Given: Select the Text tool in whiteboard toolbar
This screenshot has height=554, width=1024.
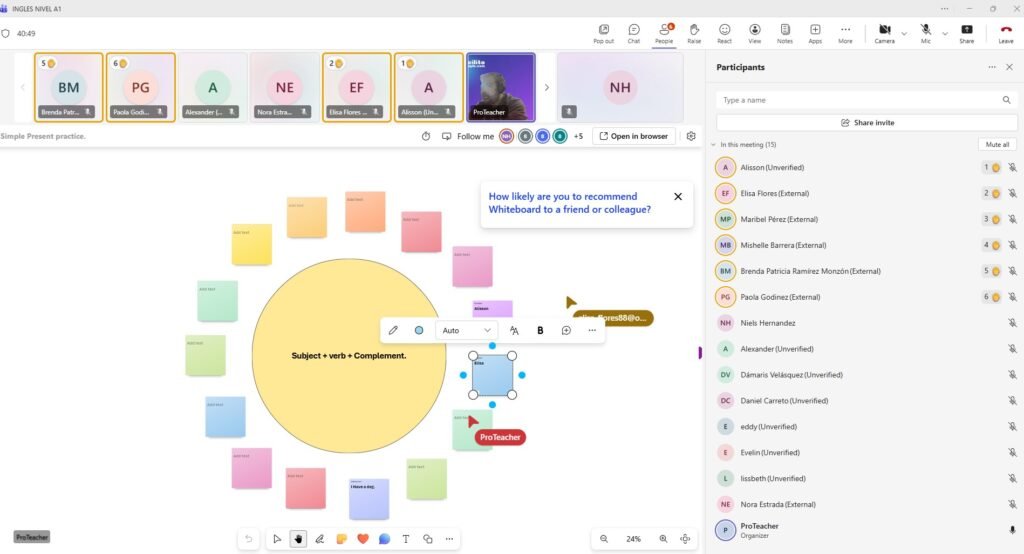Looking at the screenshot, I should coord(406,539).
